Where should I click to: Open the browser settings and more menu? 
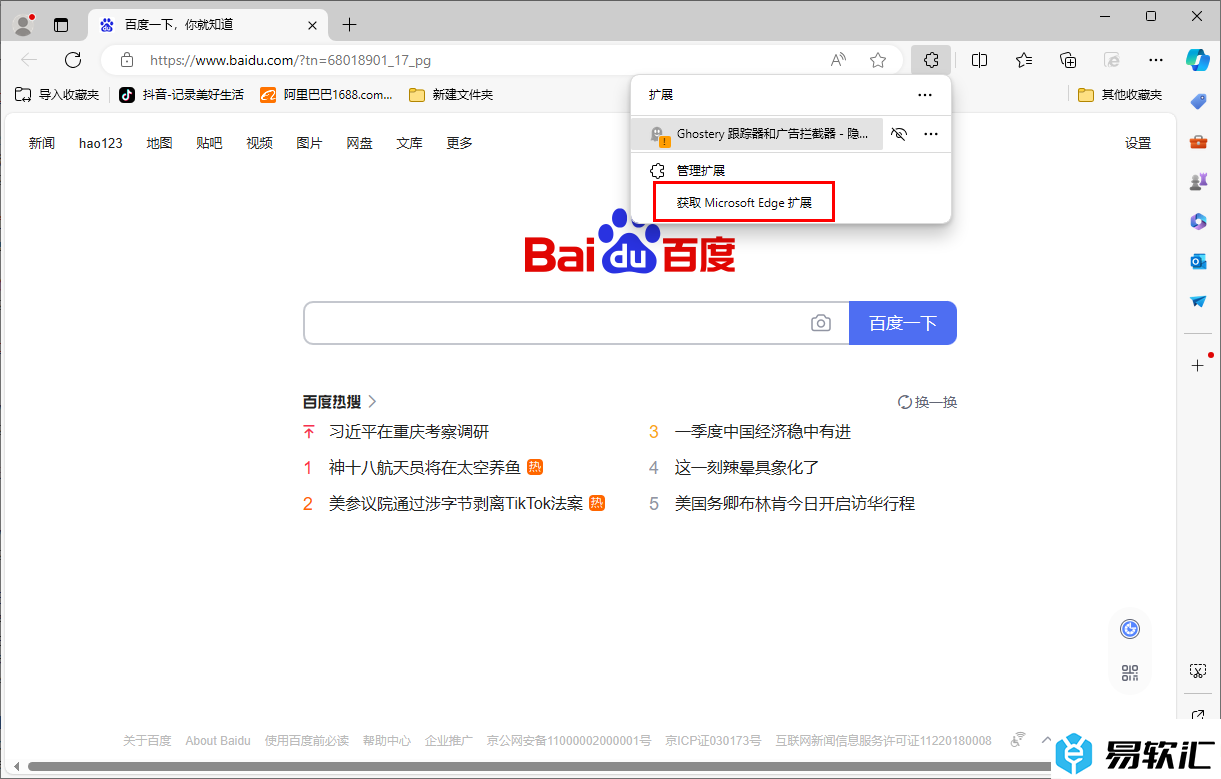pyautogui.click(x=1156, y=60)
